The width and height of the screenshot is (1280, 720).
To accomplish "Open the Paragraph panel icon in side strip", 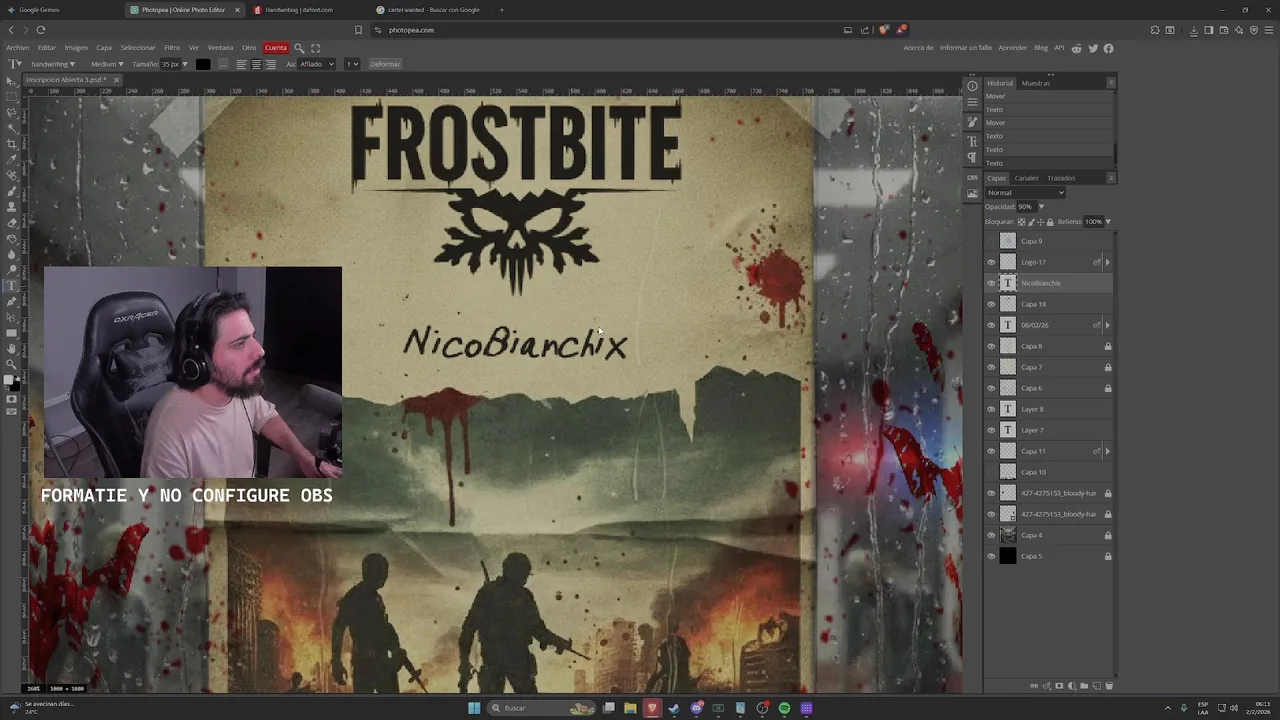I will [972, 158].
